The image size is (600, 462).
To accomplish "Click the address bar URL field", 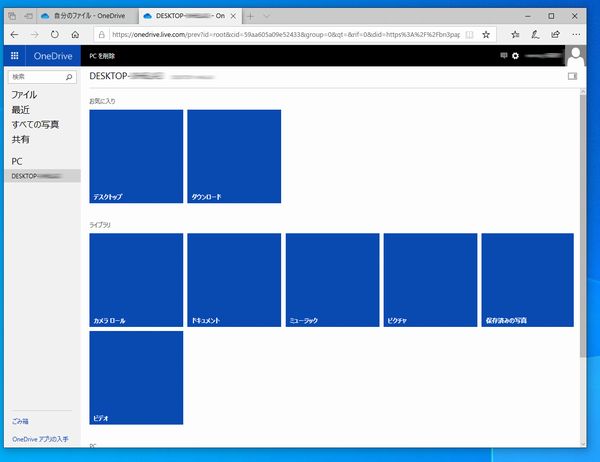I will [285, 35].
